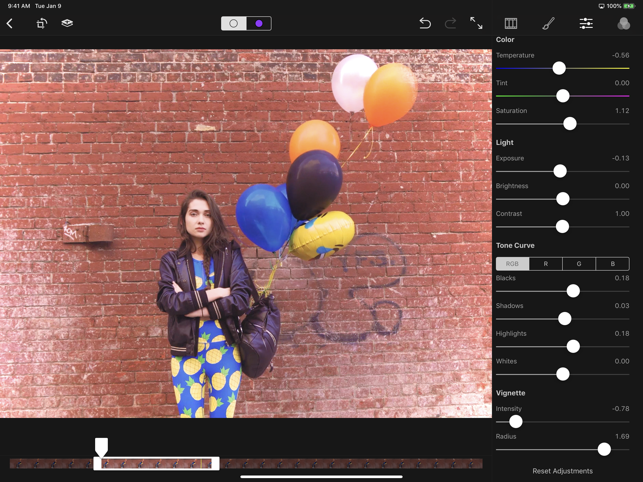Image resolution: width=643 pixels, height=482 pixels.
Task: Click the 9:41 AM clock in status bar
Action: [x=19, y=6]
